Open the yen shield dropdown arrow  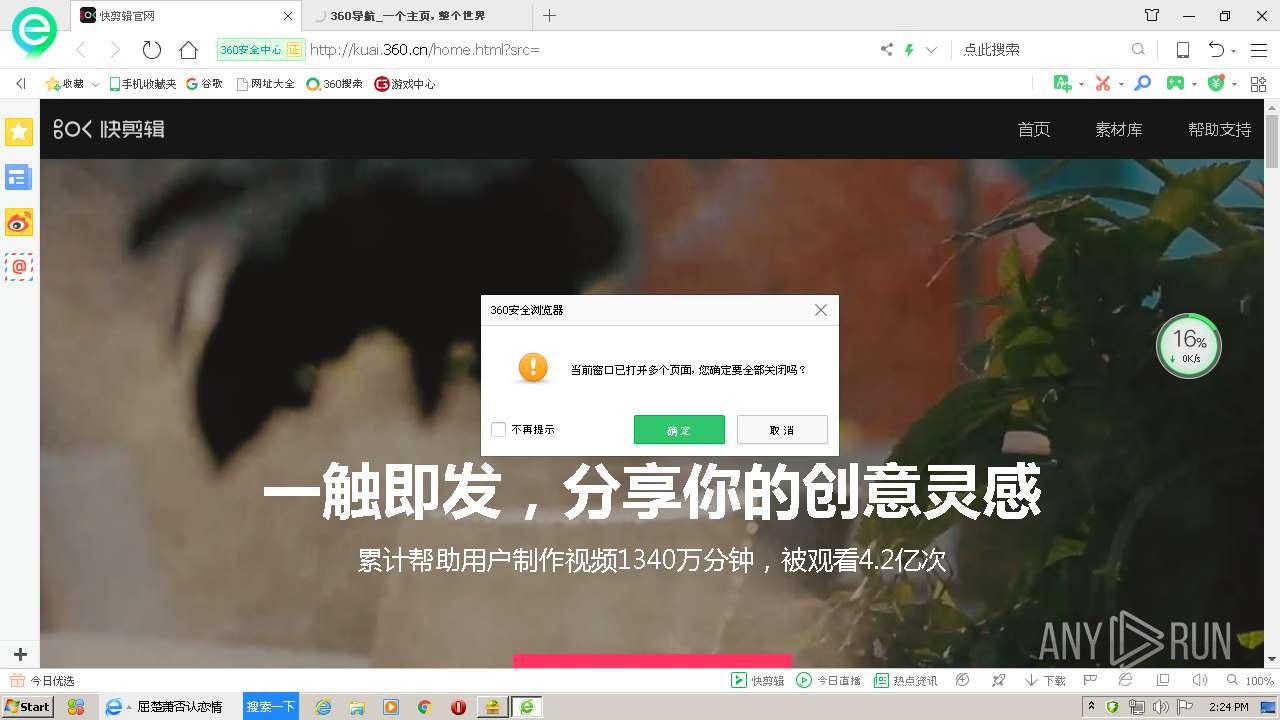click(x=1234, y=84)
